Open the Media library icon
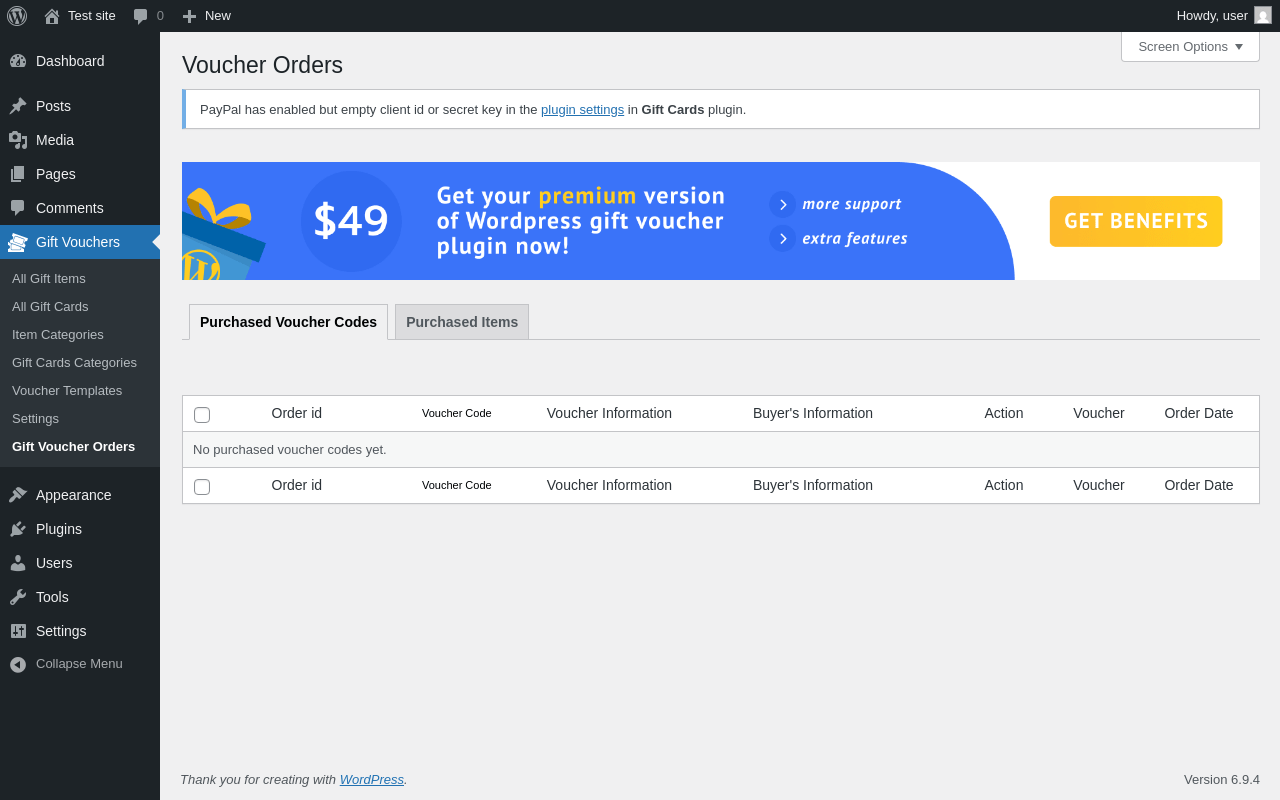Image resolution: width=1280 pixels, height=800 pixels. [18, 140]
